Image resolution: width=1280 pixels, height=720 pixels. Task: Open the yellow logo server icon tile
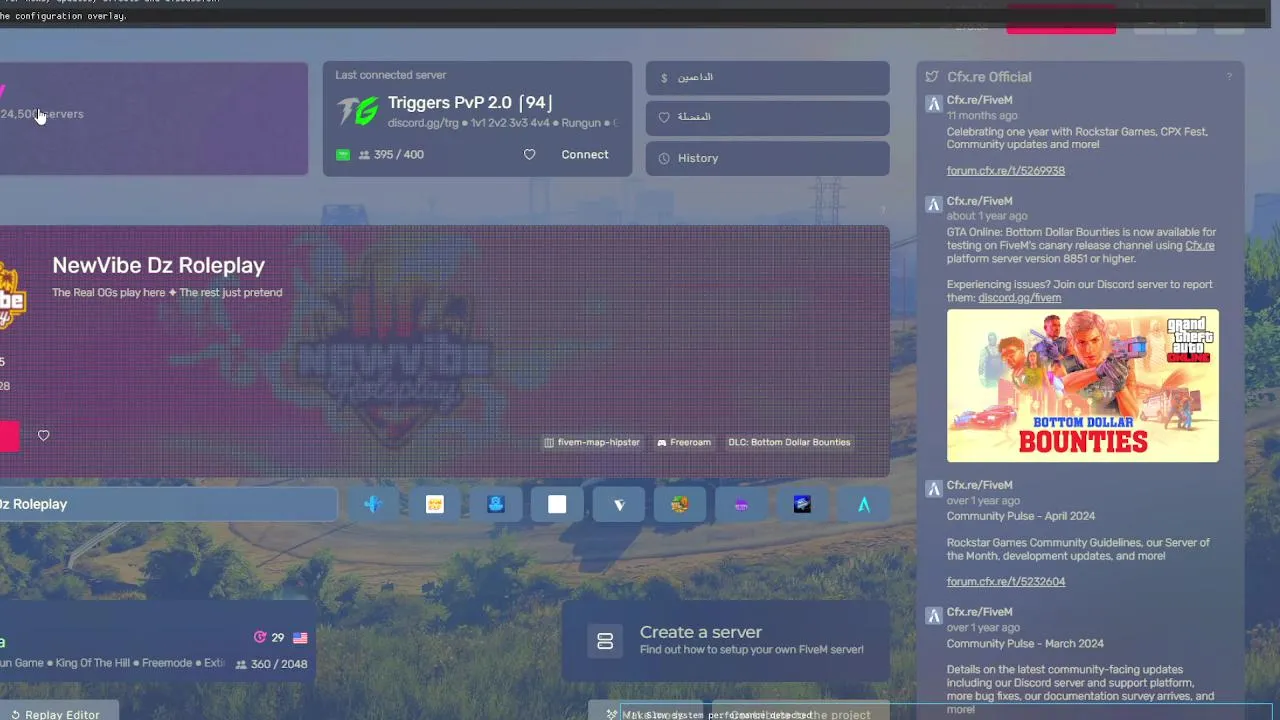(x=434, y=504)
